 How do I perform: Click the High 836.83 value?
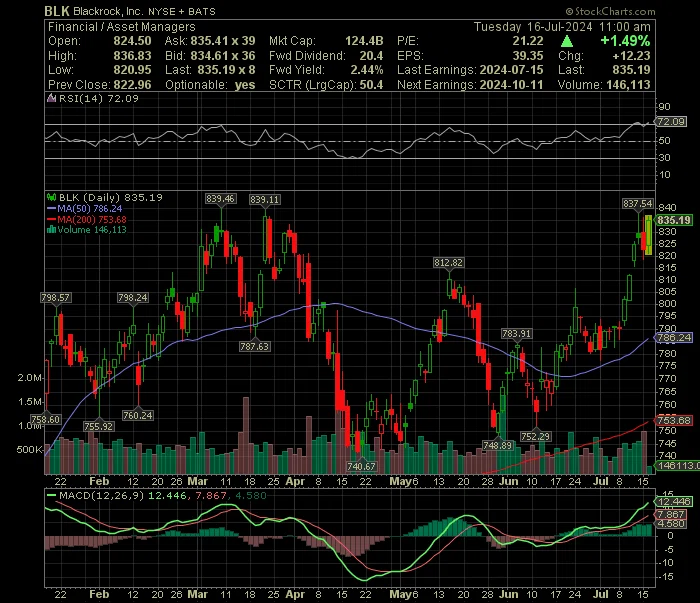click(x=132, y=56)
